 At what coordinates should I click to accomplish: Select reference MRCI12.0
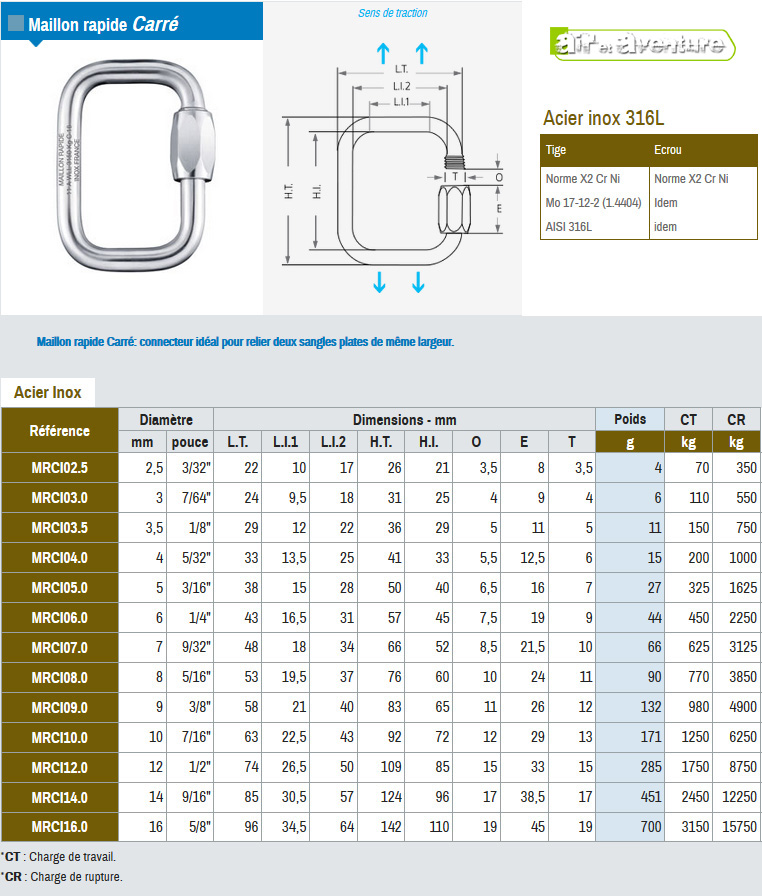coord(59,767)
